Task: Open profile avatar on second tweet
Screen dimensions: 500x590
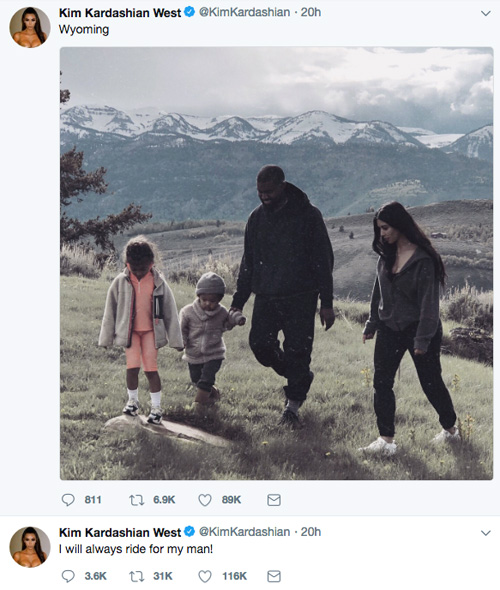Action: (30, 547)
